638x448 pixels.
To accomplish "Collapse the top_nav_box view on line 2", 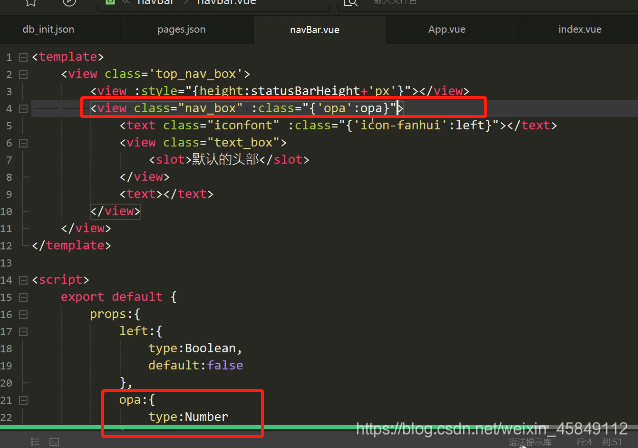I will click(x=24, y=74).
